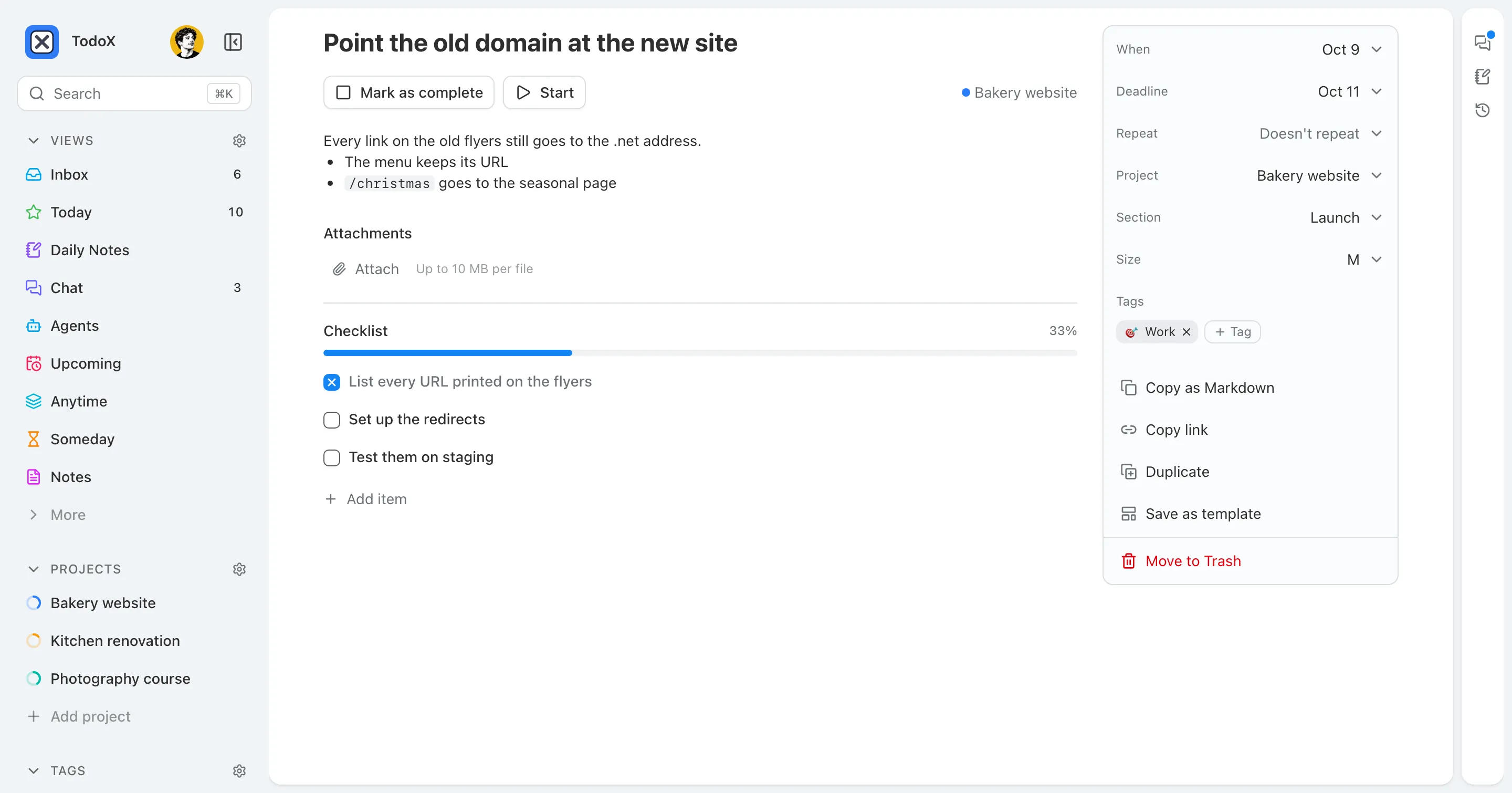1512x793 pixels.
Task: Open comments icon in right rail
Action: pos(1483,42)
